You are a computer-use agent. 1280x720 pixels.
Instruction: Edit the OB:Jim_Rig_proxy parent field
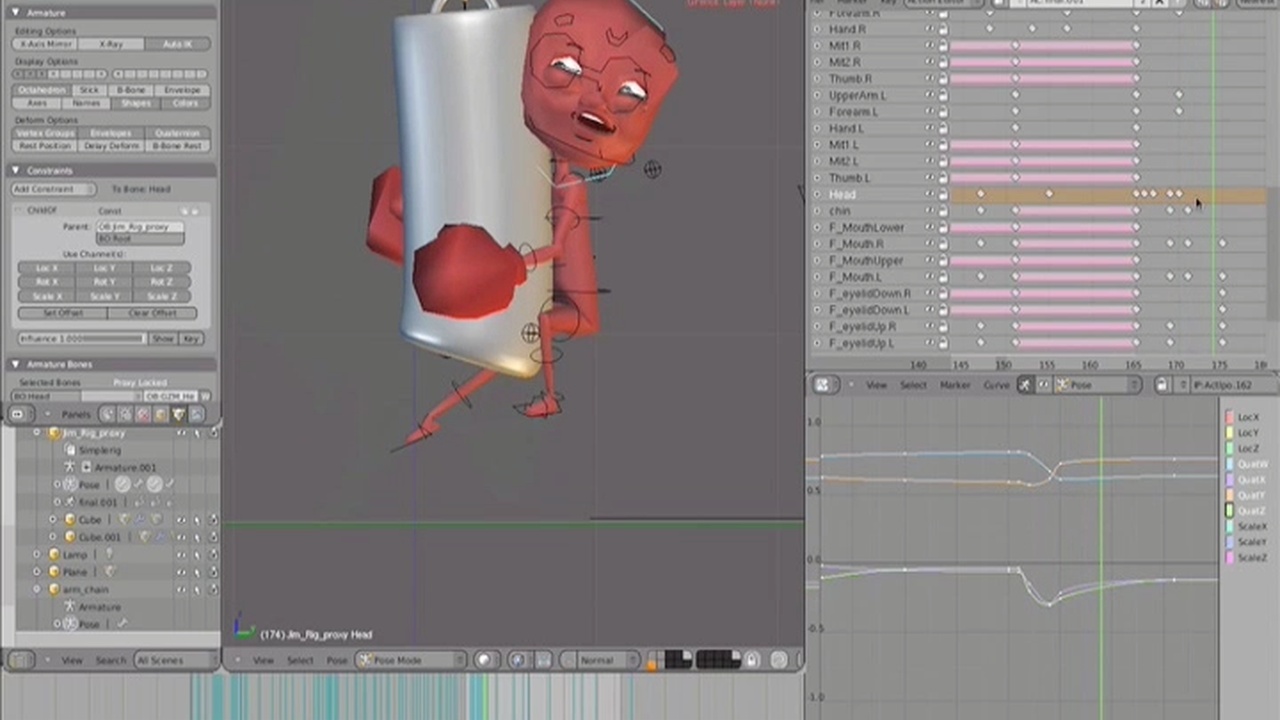140,227
